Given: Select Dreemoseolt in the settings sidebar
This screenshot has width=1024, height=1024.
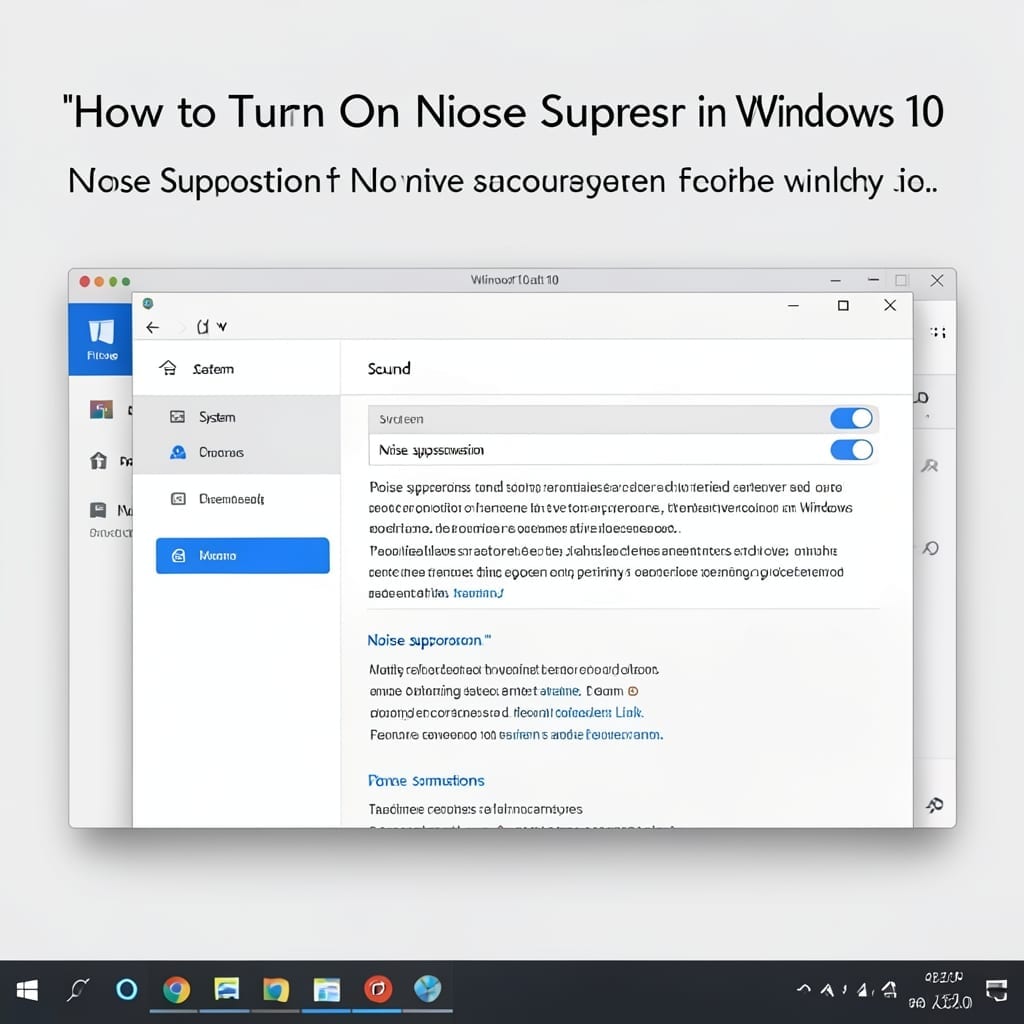Looking at the screenshot, I should tap(236, 499).
